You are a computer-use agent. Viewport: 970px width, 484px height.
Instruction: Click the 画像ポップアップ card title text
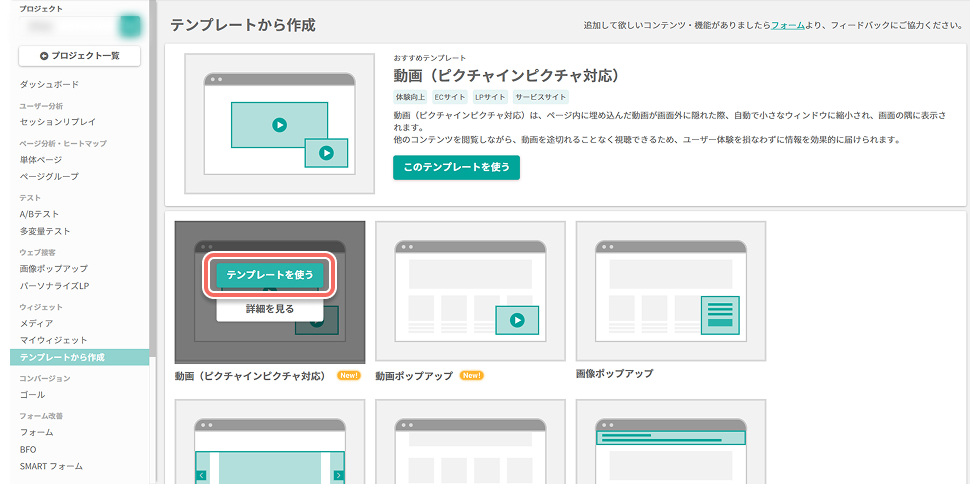614,374
